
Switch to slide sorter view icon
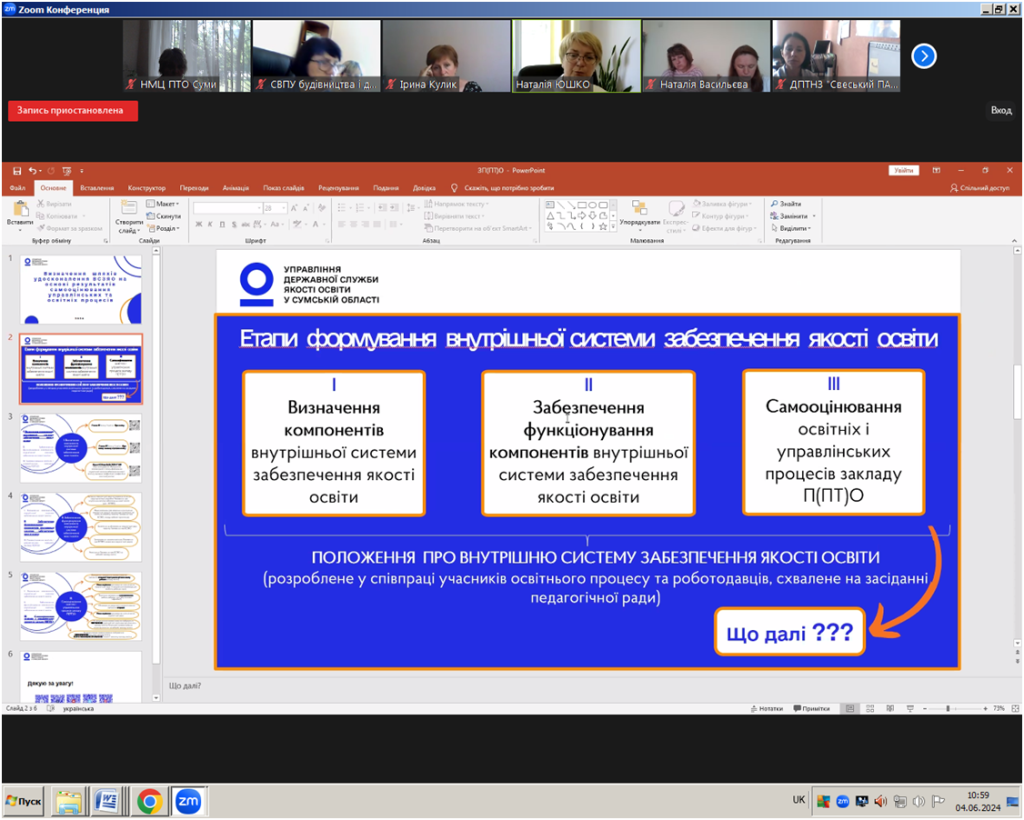pos(870,708)
